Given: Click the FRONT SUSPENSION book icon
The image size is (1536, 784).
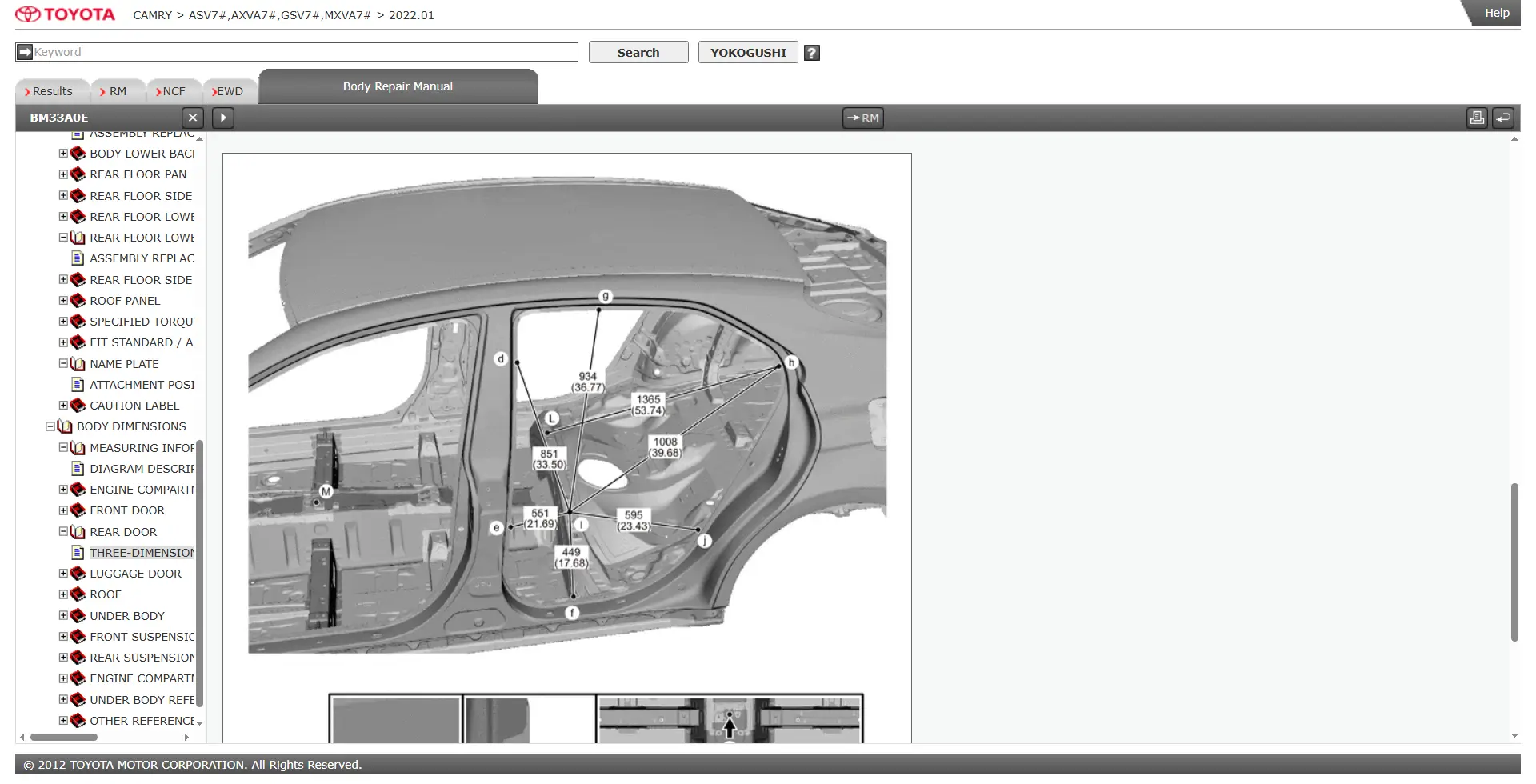Looking at the screenshot, I should (x=78, y=637).
